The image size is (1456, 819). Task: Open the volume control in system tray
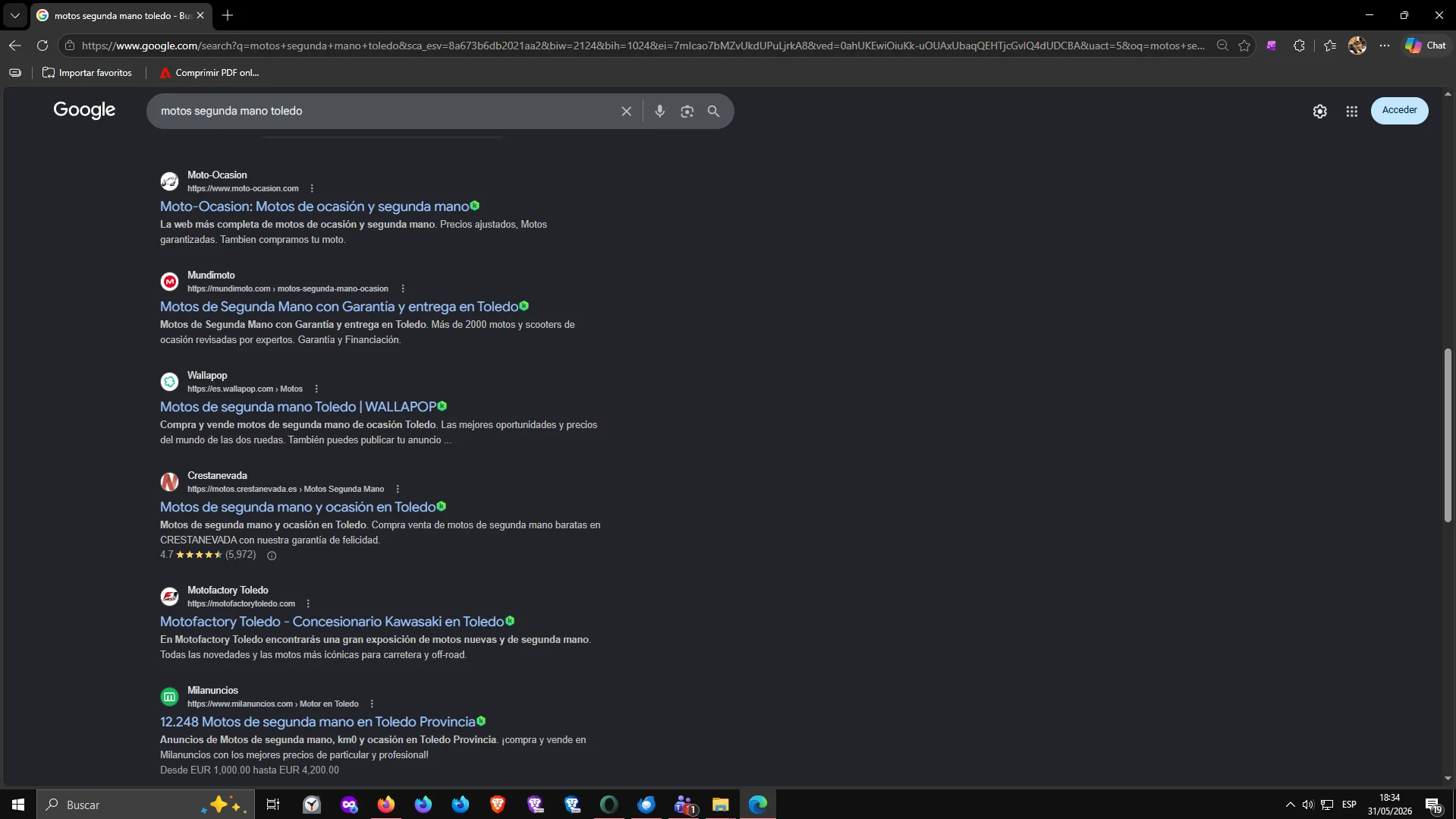pos(1307,805)
